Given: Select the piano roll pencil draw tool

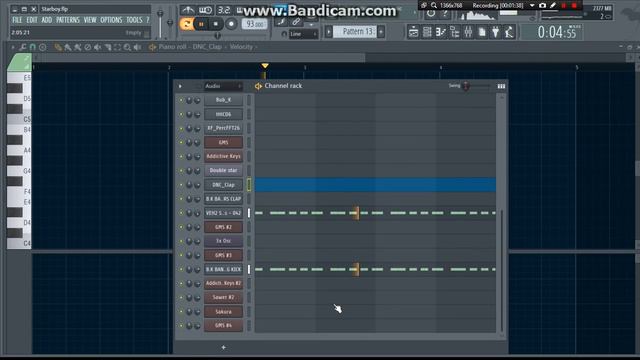Looking at the screenshot, I should 58,47.
